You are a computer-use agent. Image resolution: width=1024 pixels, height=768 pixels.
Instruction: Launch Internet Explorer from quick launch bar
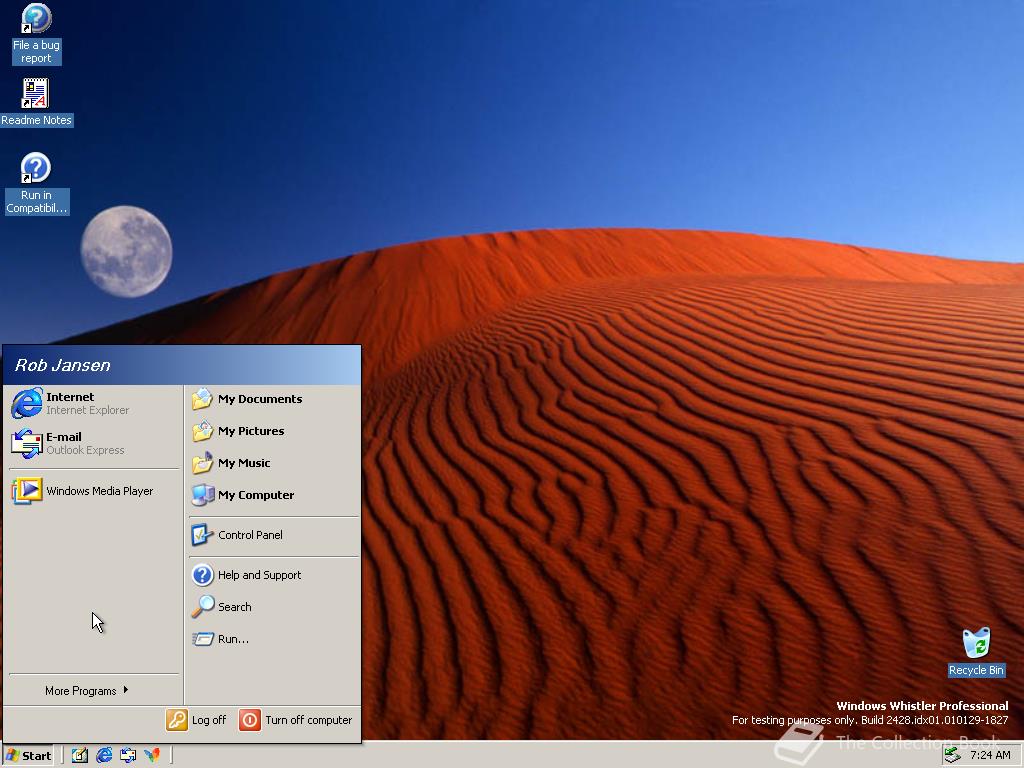pos(104,756)
